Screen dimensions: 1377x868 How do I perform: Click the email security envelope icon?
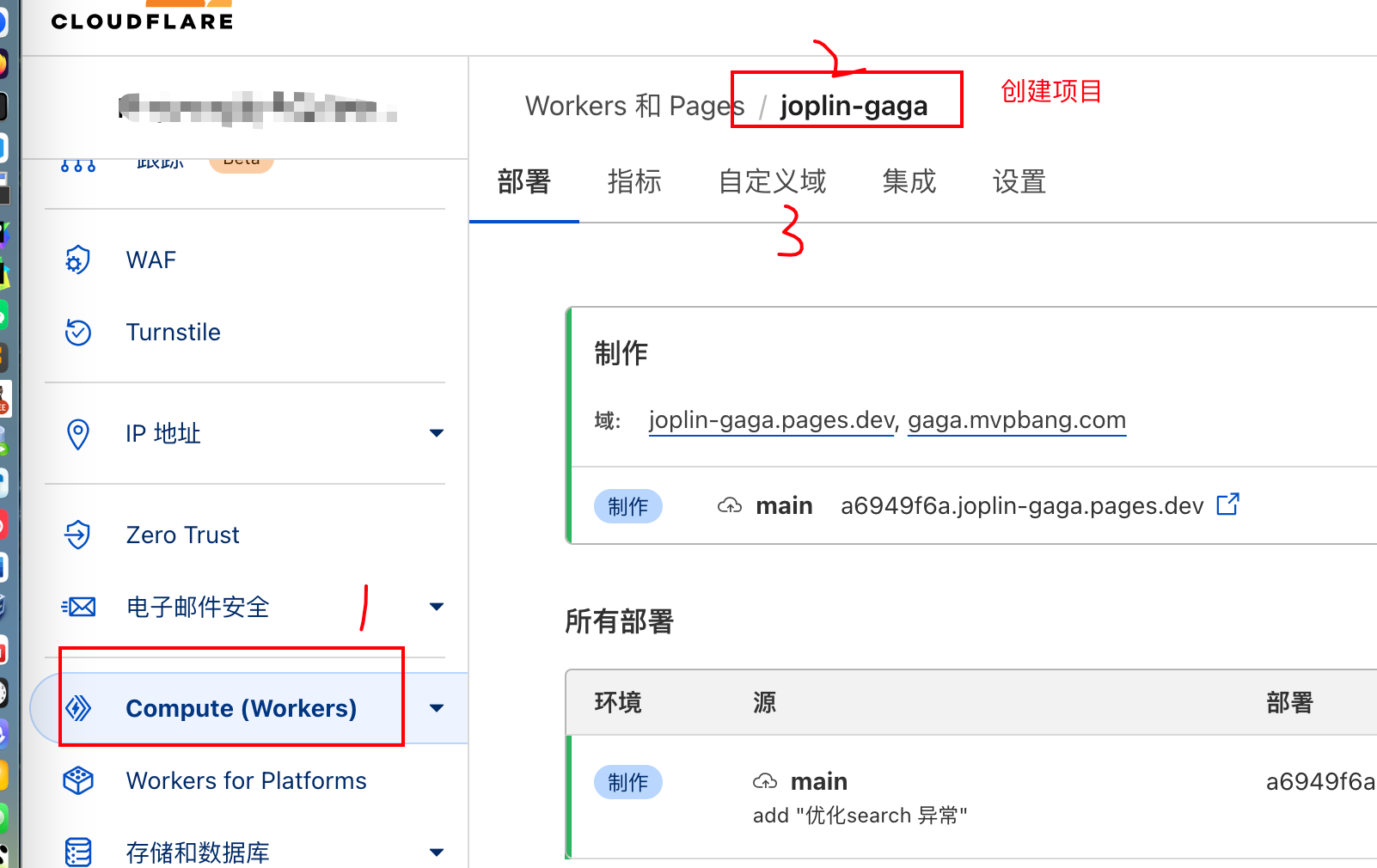[79, 608]
